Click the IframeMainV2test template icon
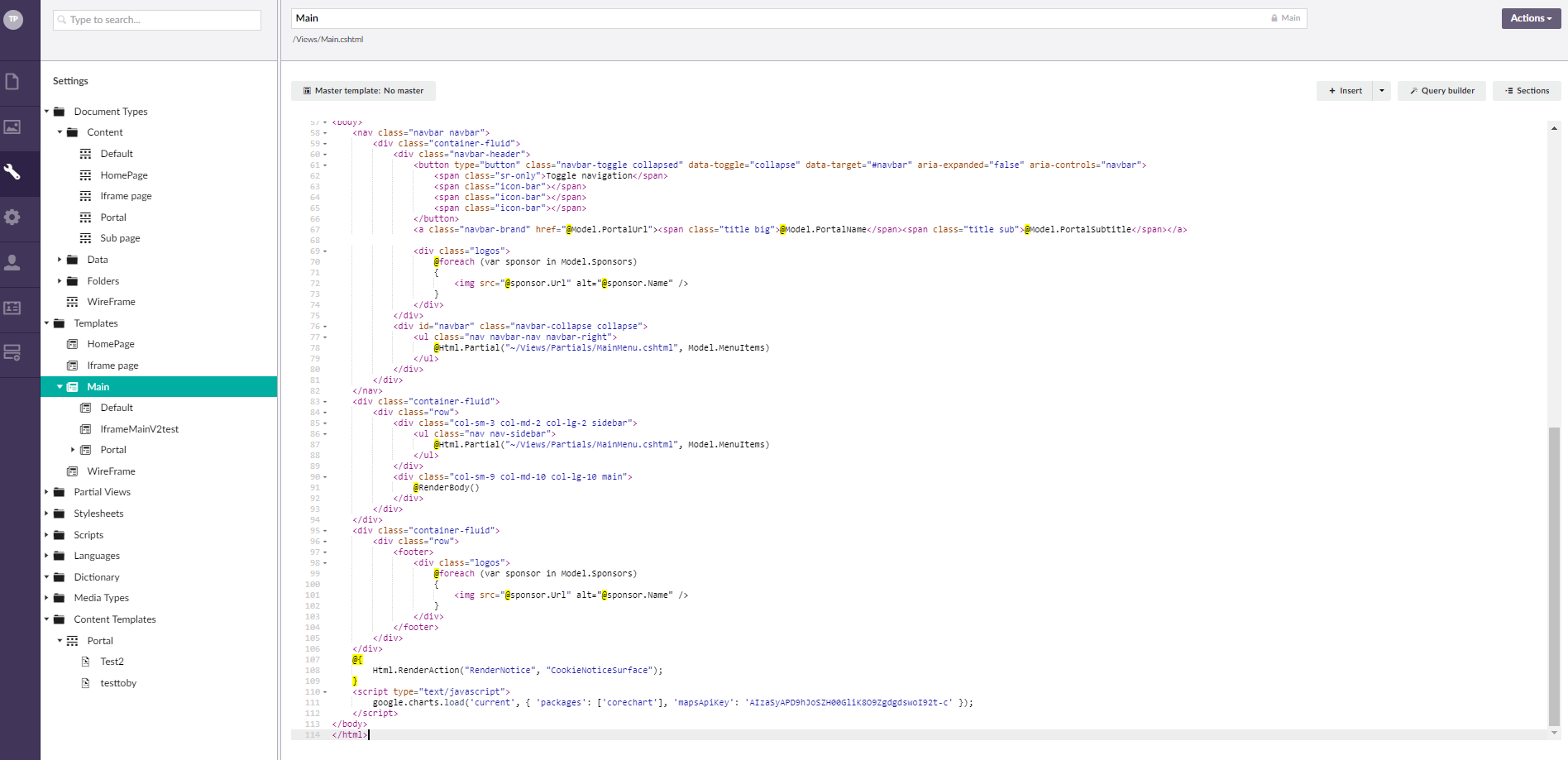This screenshot has height=760, width=1568. 85,429
